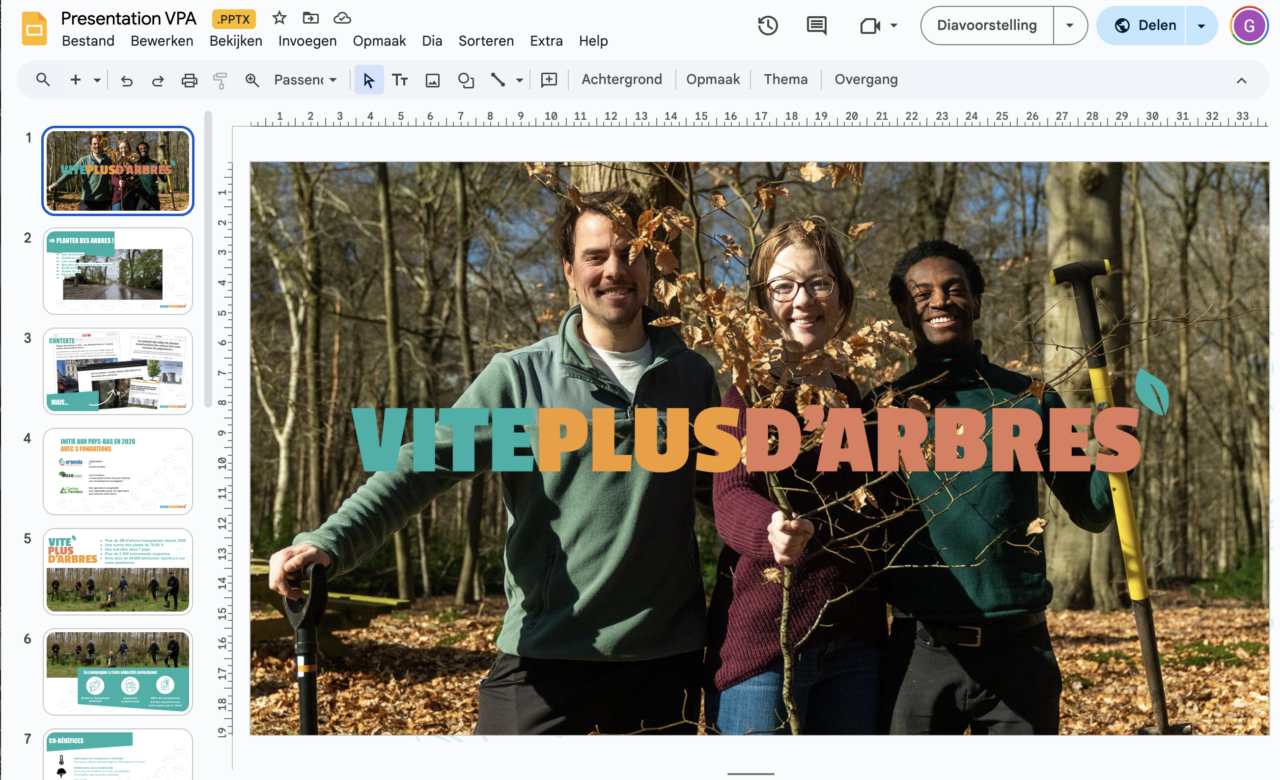Click the undo arrow icon
The width and height of the screenshot is (1280, 780).
(126, 80)
